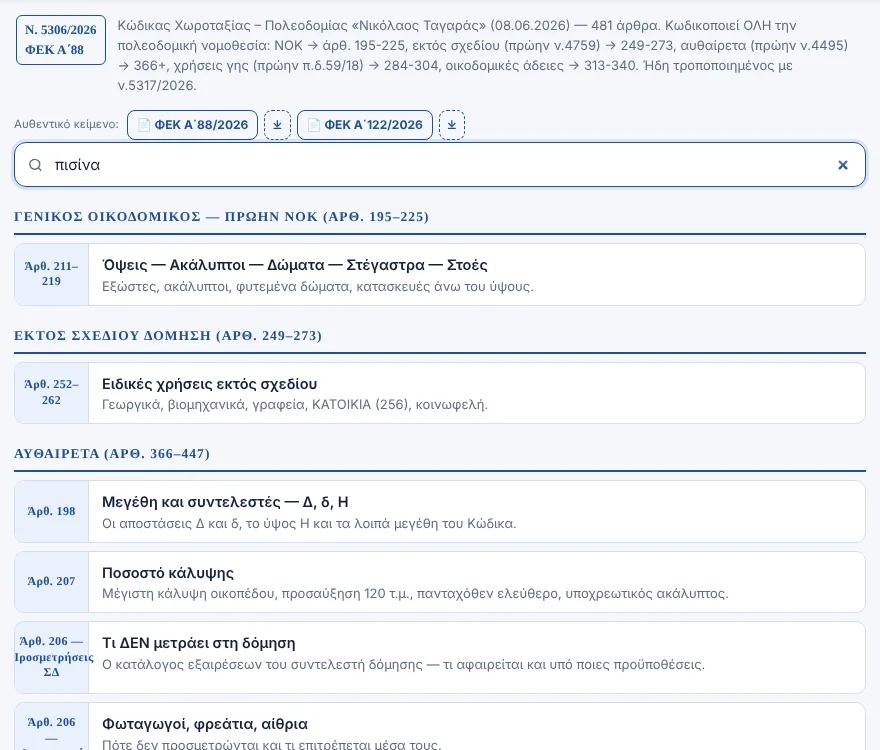This screenshot has height=750, width=880.
Task: Open Όψεις — Ακάλυπτοι — Δώματα result
Action: 439,275
